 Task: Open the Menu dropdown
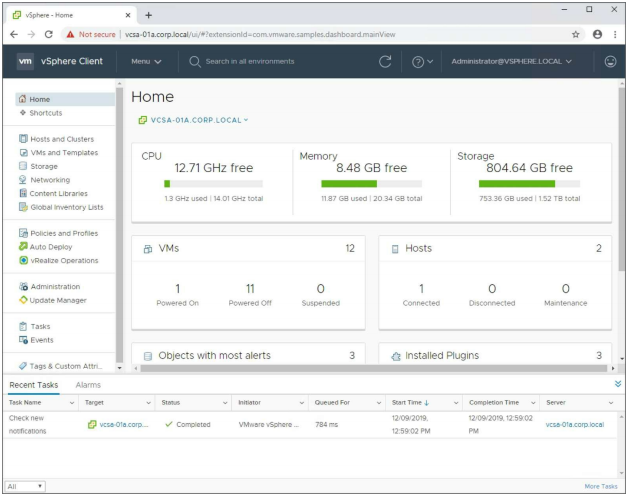(x=146, y=61)
